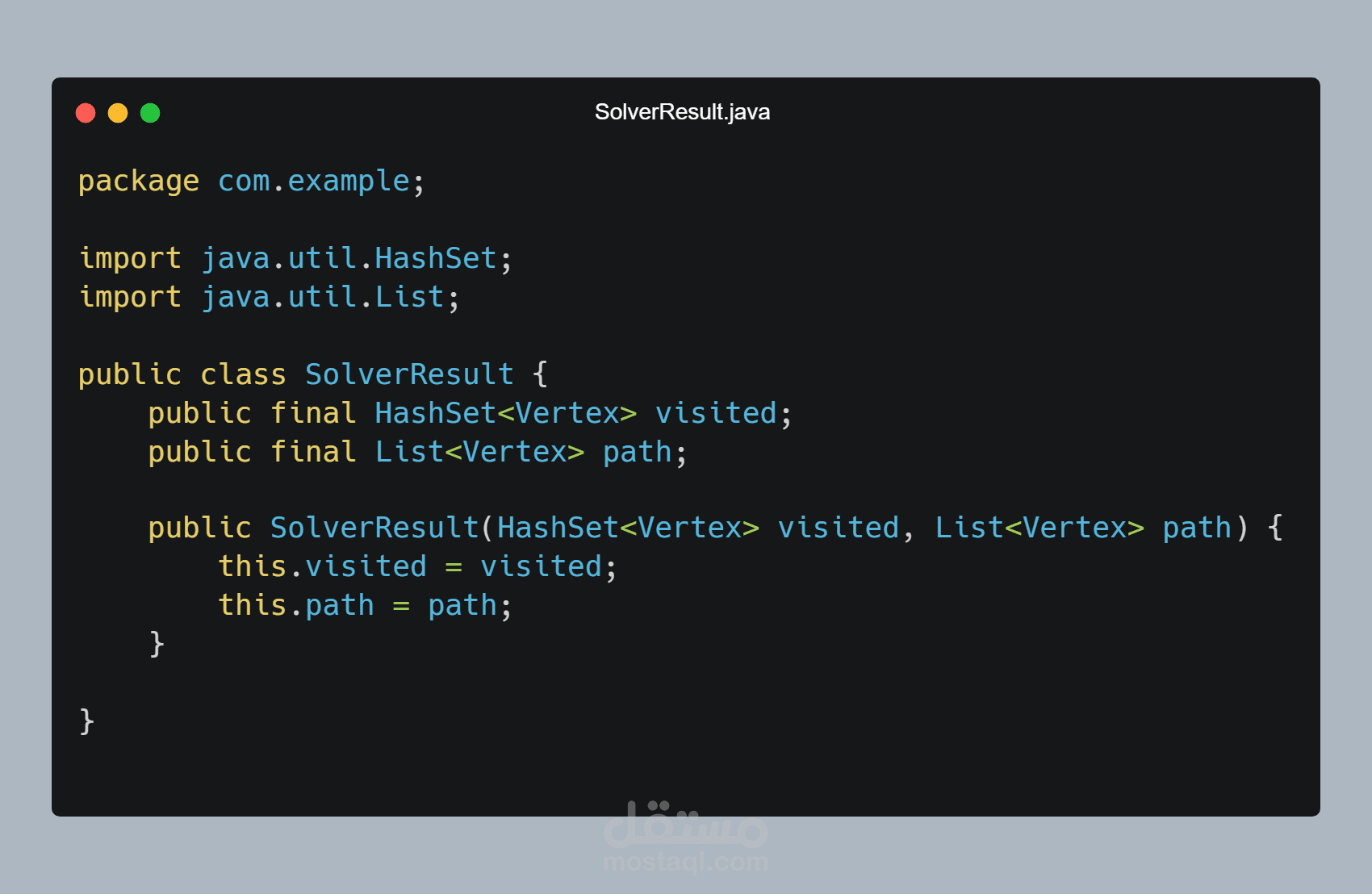The image size is (1372, 894).
Task: Click the green maximize dot
Action: 150,113
